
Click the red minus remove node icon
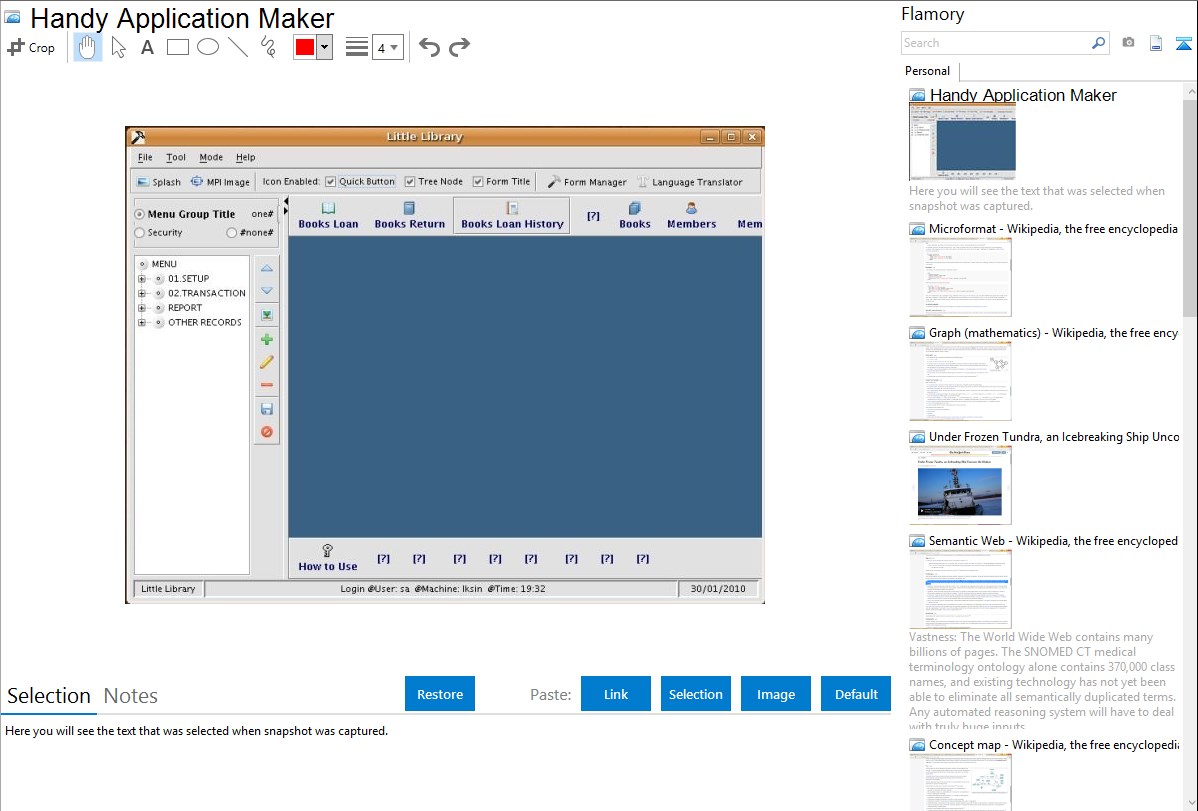tap(267, 385)
